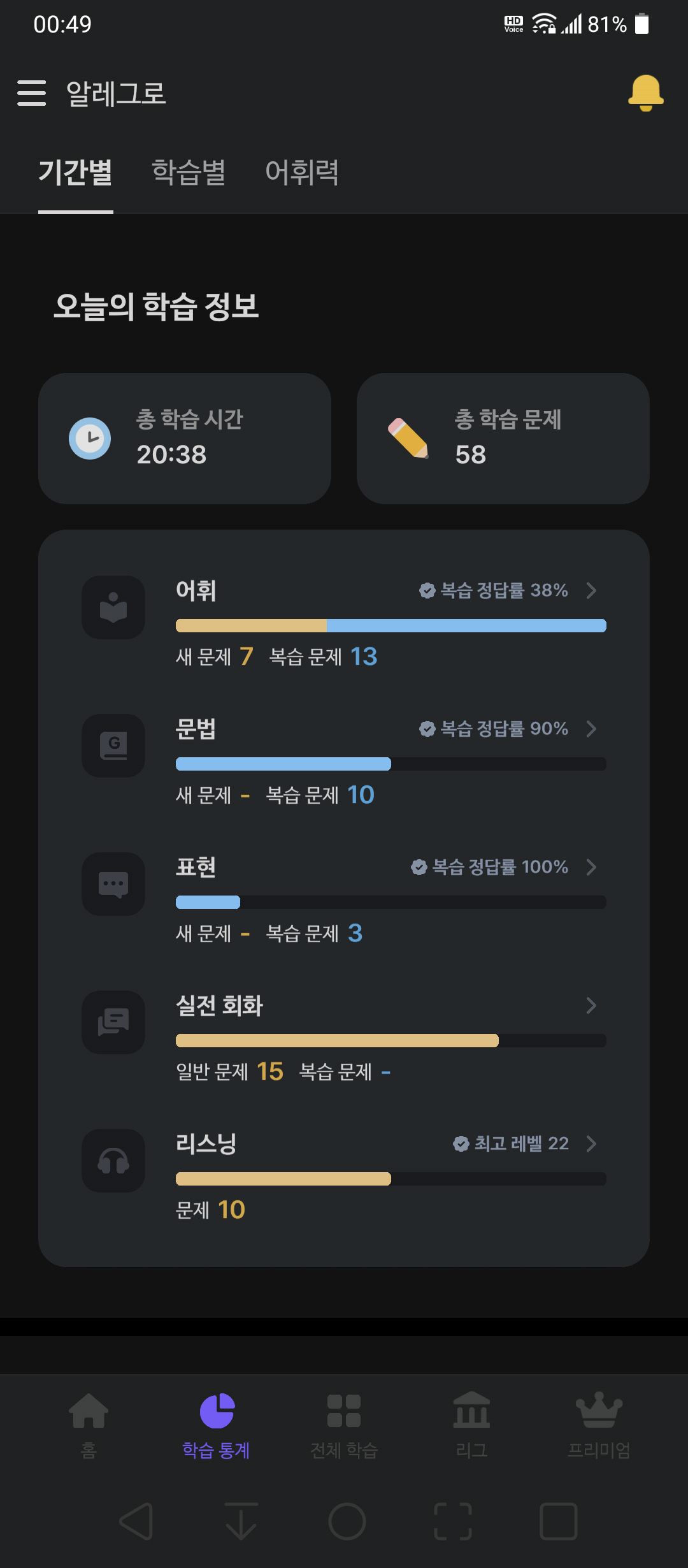The height and width of the screenshot is (1568, 688).
Task: Tap the listening headphones icon
Action: (x=113, y=1161)
